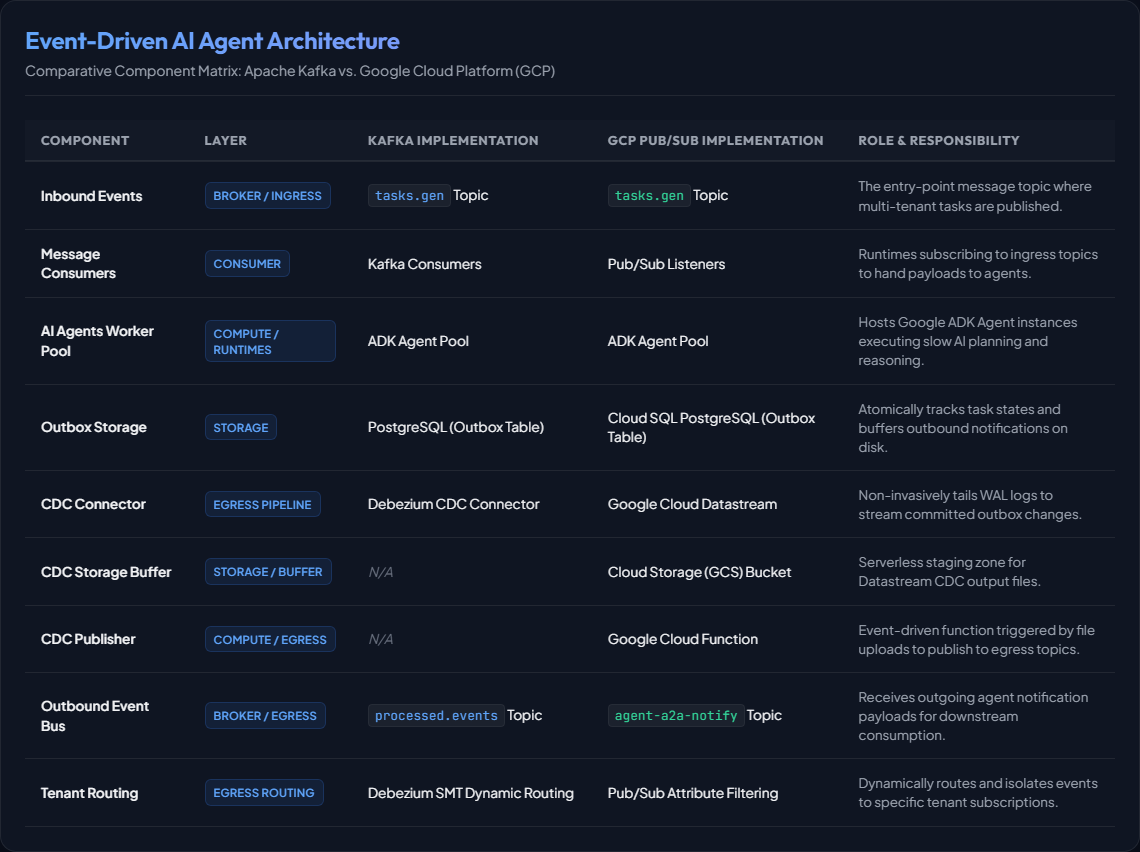Select the 'Atomically tracks task states' description

coord(963,428)
